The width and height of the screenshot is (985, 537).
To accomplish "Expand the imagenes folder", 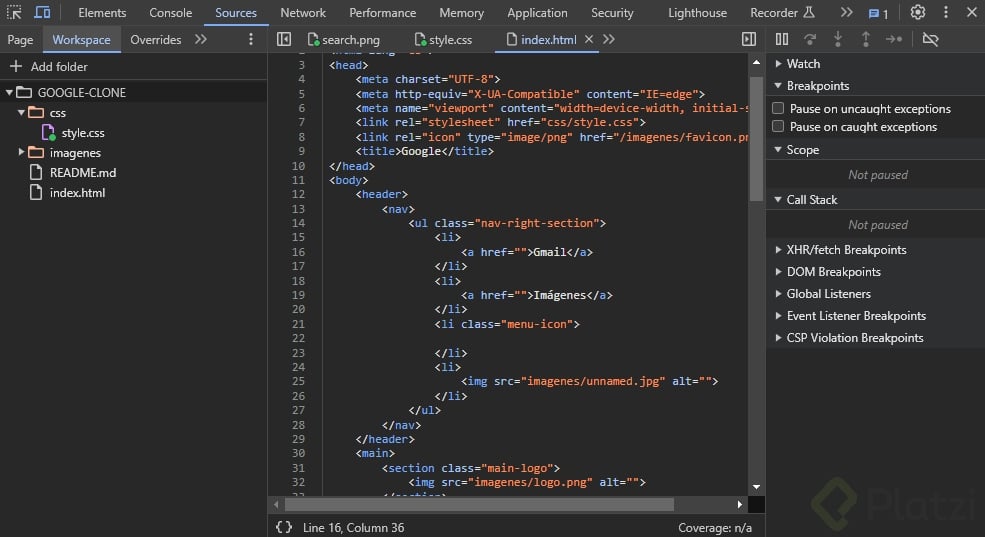I will (22, 153).
